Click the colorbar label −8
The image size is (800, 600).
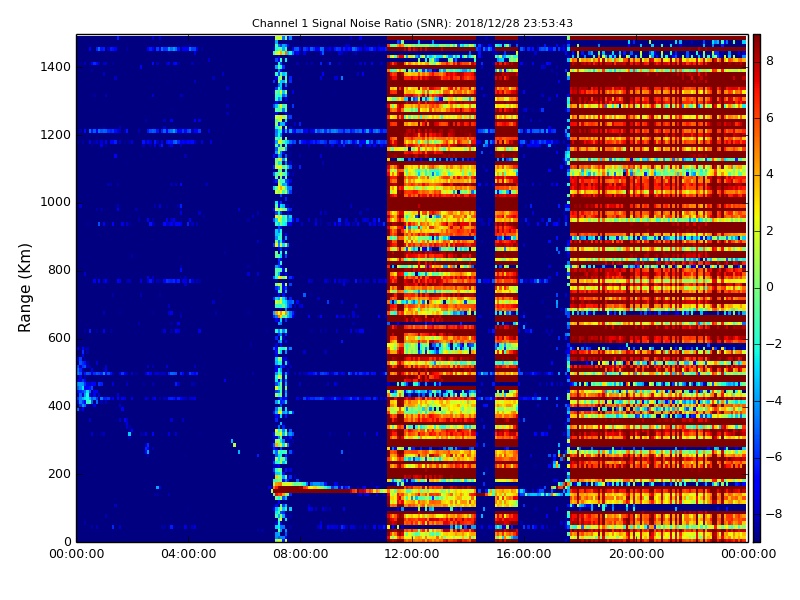[x=773, y=514]
